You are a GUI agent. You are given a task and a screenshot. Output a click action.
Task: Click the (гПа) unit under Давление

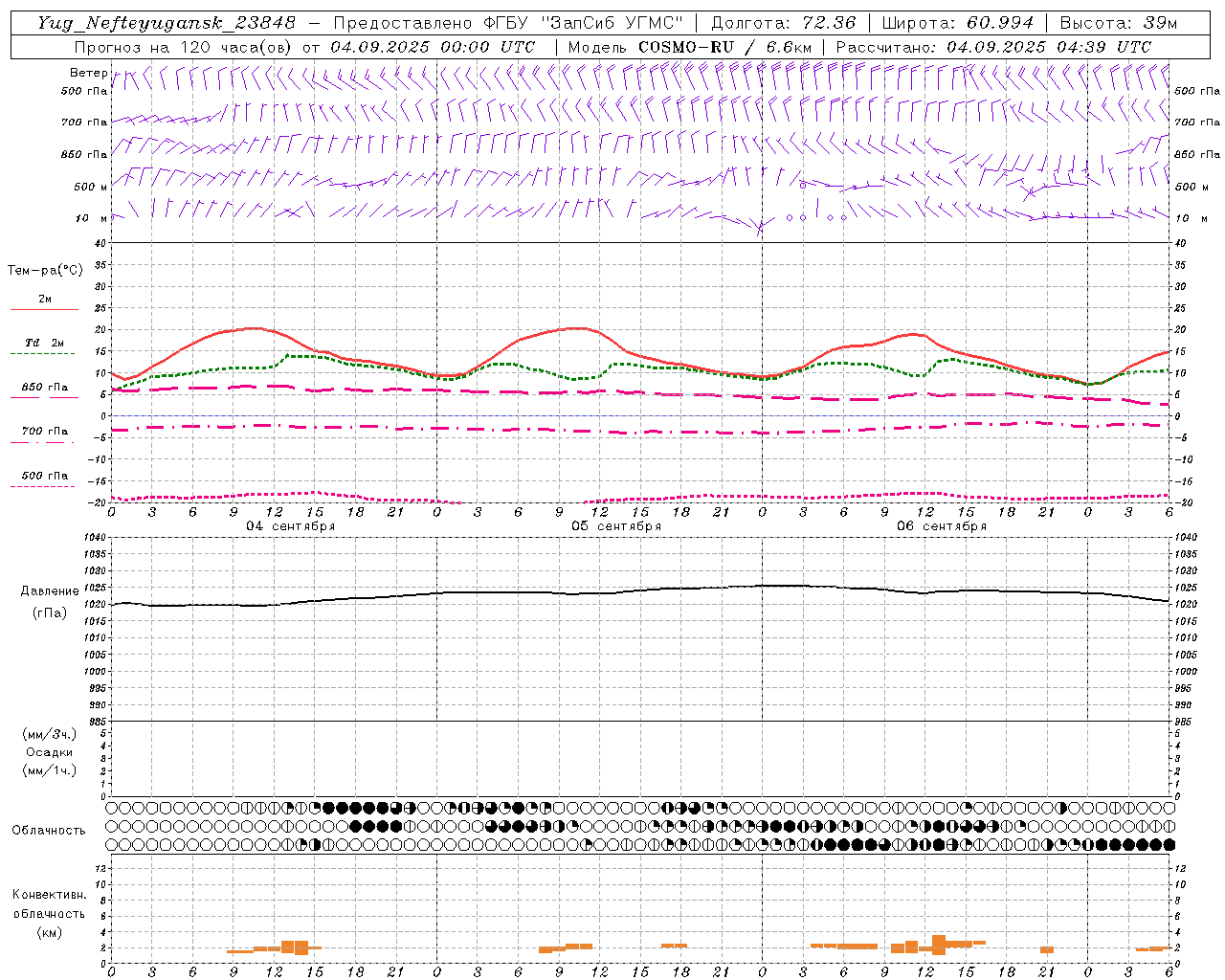[49, 612]
